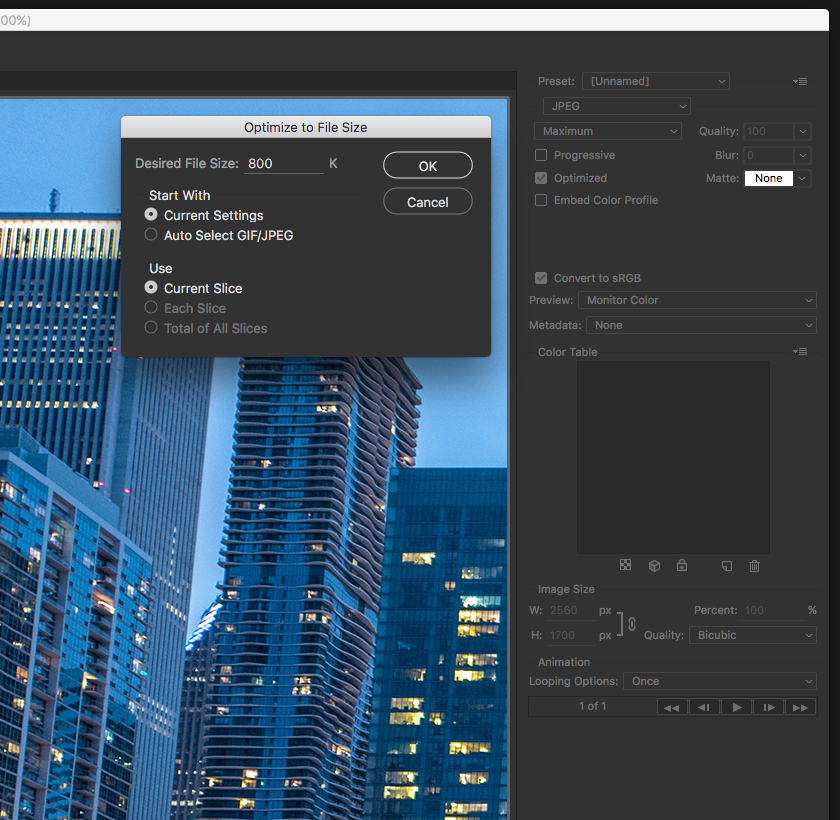Change resample method via the Bicubic dropdown
Image resolution: width=840 pixels, height=820 pixels.
coord(752,635)
